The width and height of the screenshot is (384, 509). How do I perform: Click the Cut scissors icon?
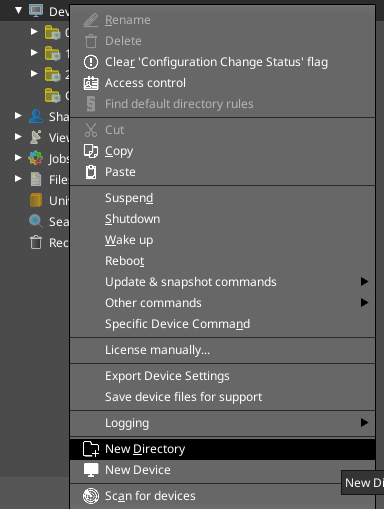pos(91,130)
